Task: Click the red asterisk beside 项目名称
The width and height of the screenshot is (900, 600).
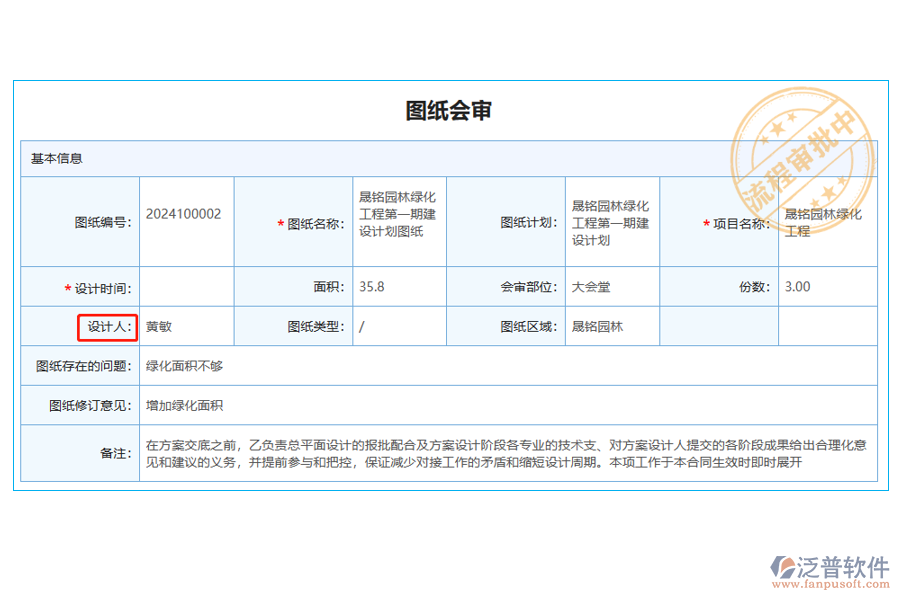Action: (x=705, y=222)
